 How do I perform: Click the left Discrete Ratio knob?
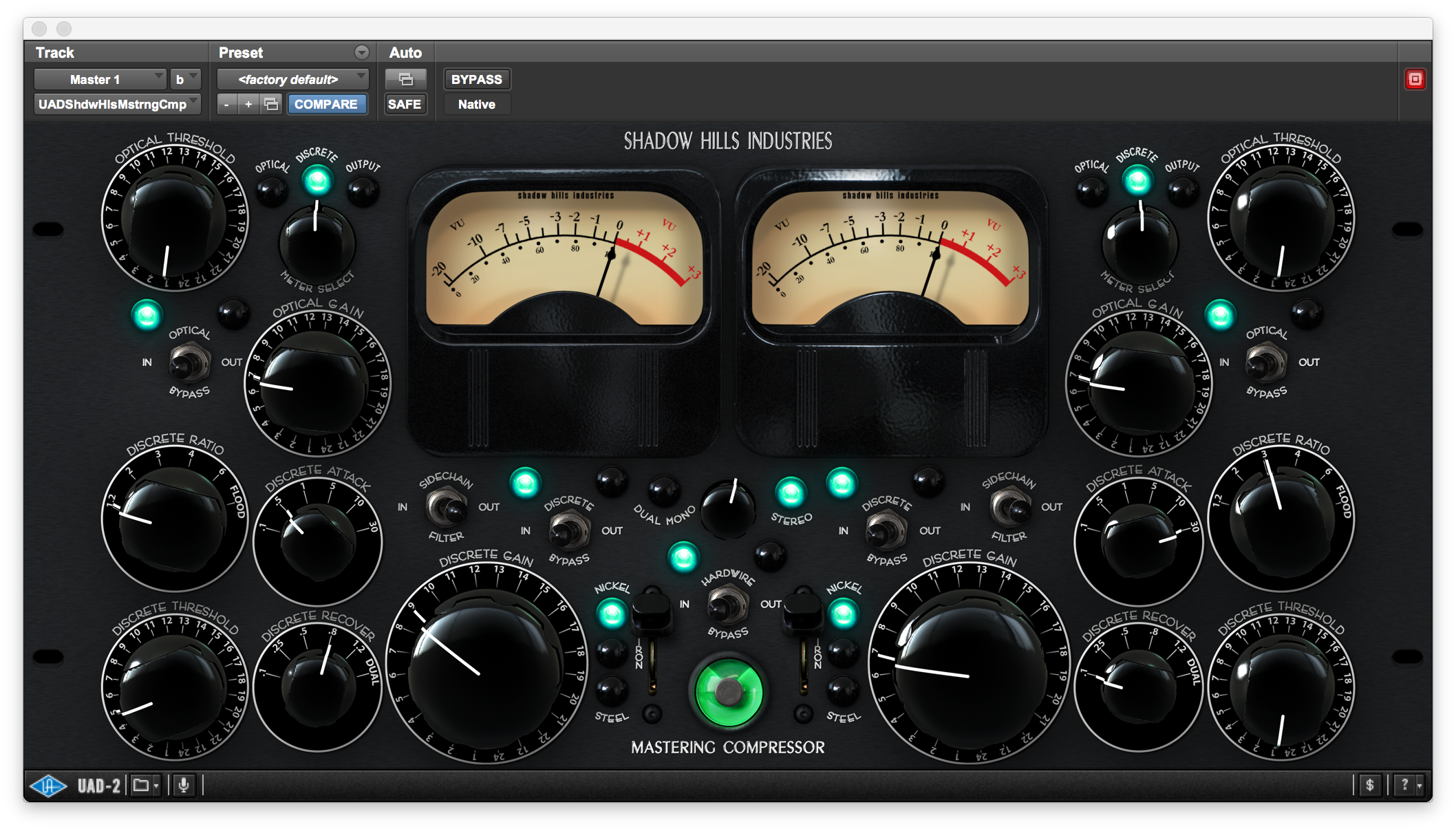pos(174,519)
